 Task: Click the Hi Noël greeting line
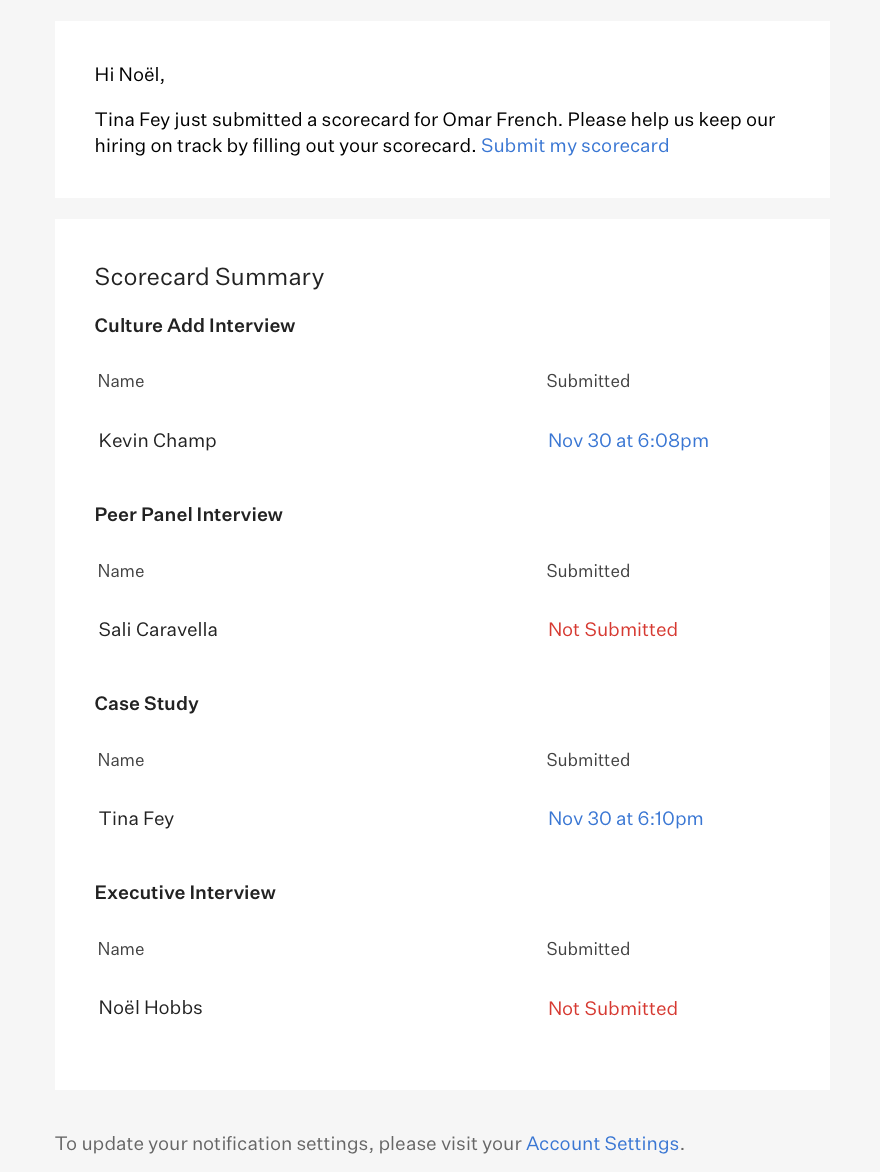[129, 75]
